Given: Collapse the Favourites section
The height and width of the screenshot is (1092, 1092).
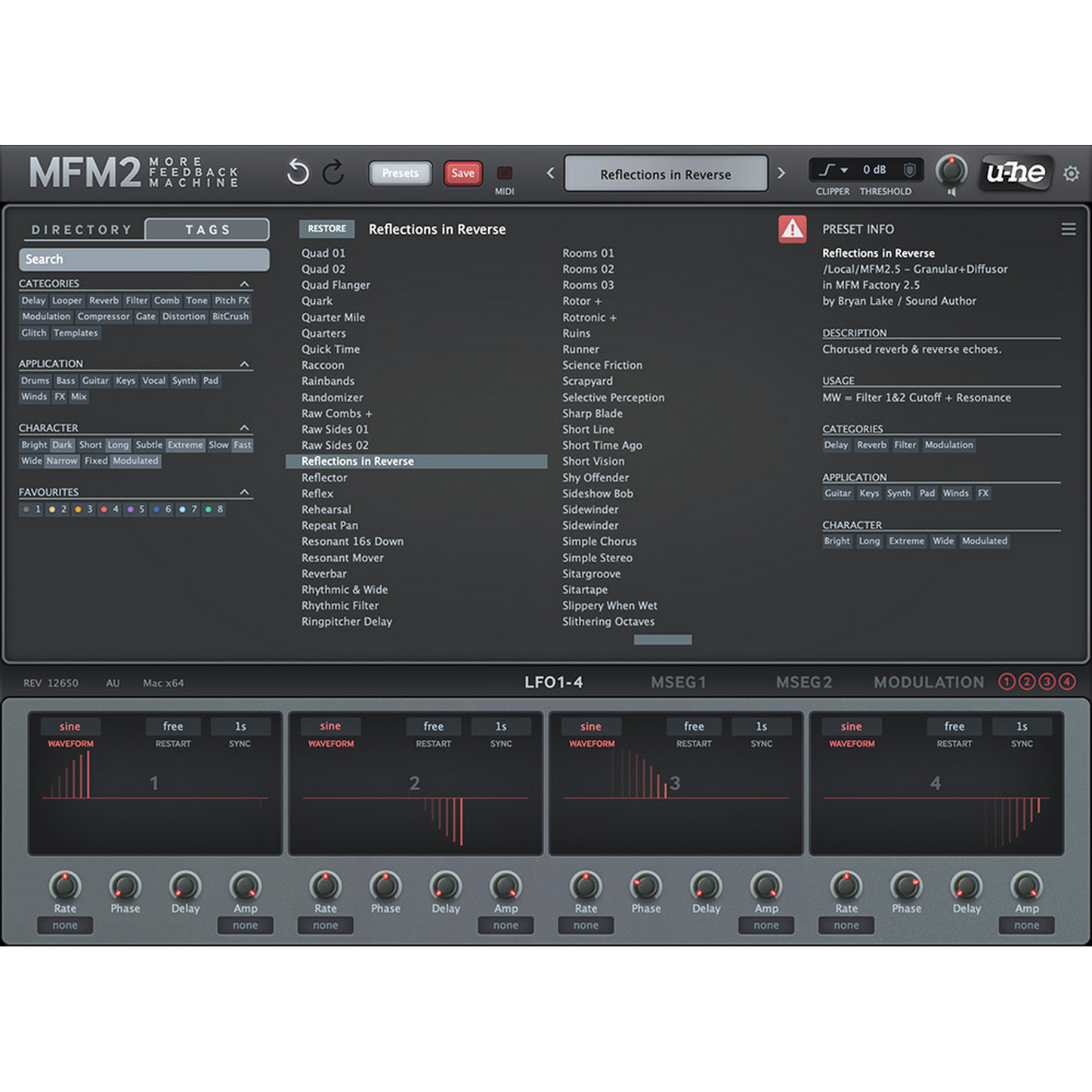Looking at the screenshot, I should [244, 492].
